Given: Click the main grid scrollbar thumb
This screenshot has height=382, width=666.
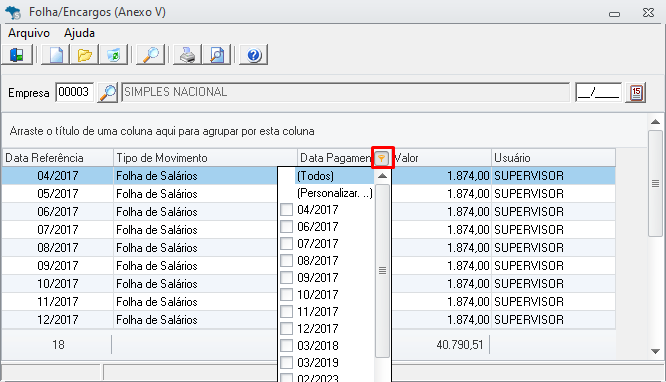Looking at the screenshot, I should (x=656, y=184).
